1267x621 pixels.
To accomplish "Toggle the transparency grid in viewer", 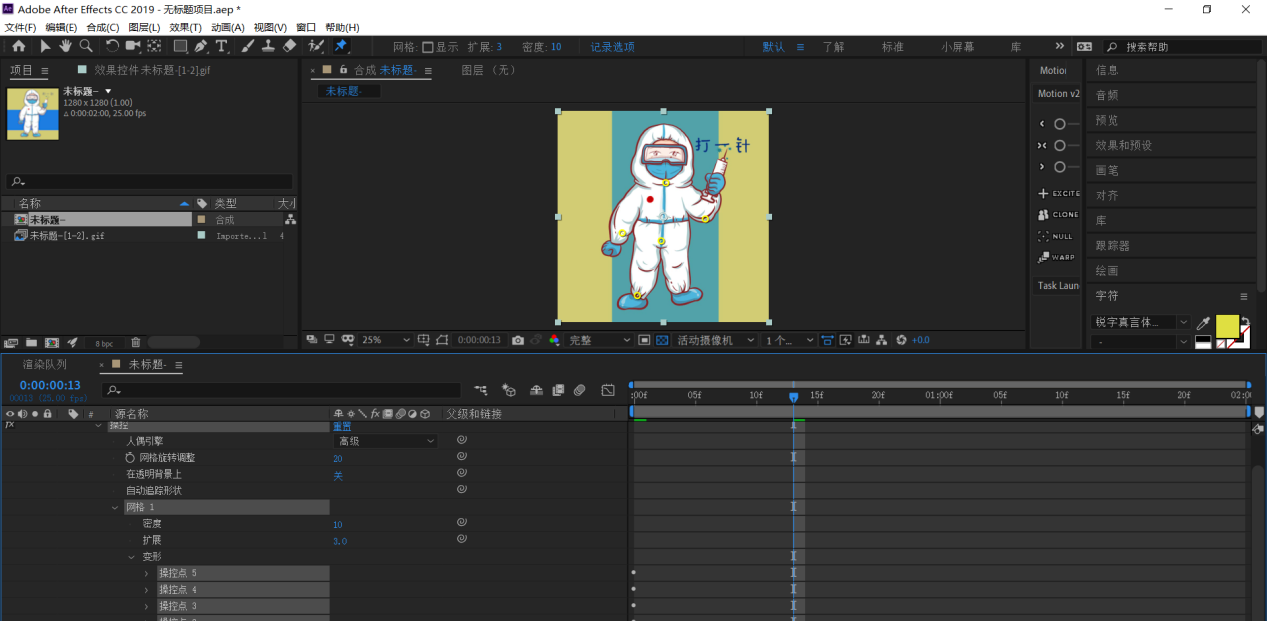I will (661, 340).
